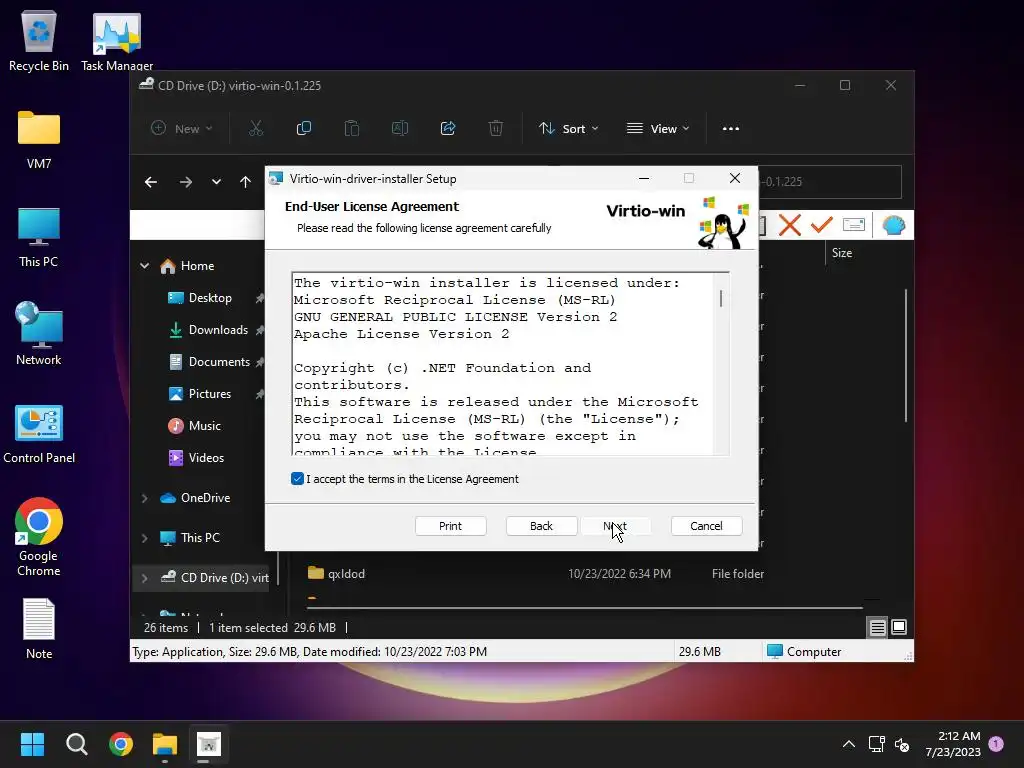Launch Google Chrome from desktop
Viewport: 1024px width, 768px height.
39,537
